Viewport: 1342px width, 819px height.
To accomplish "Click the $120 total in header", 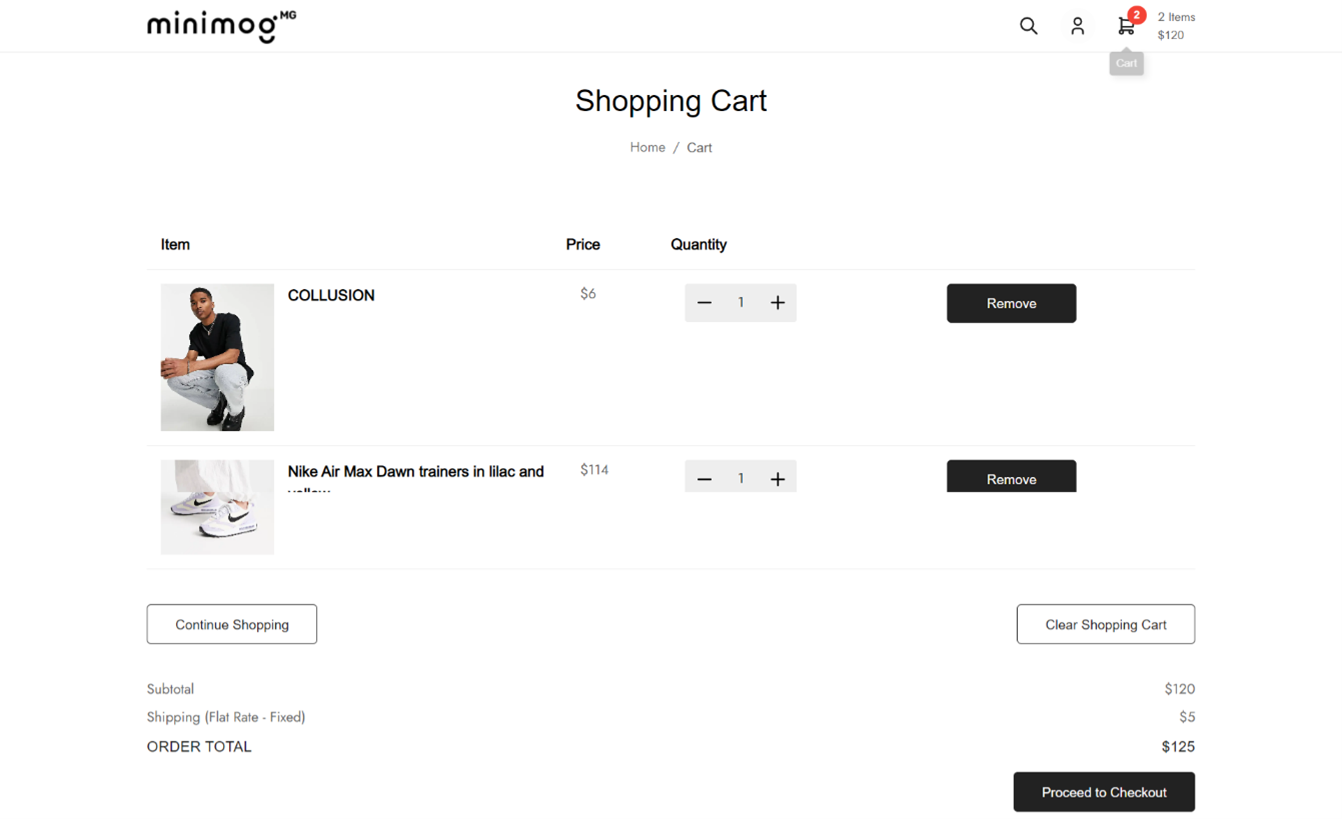I will coord(1171,35).
